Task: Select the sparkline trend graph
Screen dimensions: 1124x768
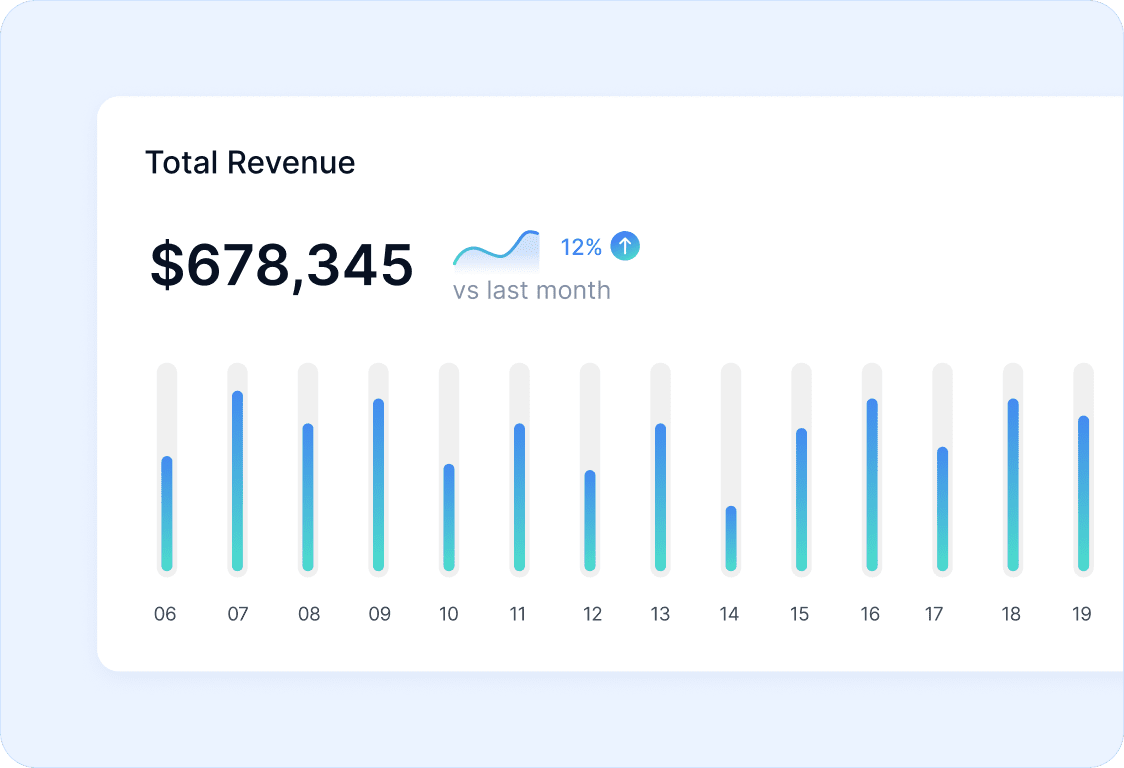Action: (496, 252)
